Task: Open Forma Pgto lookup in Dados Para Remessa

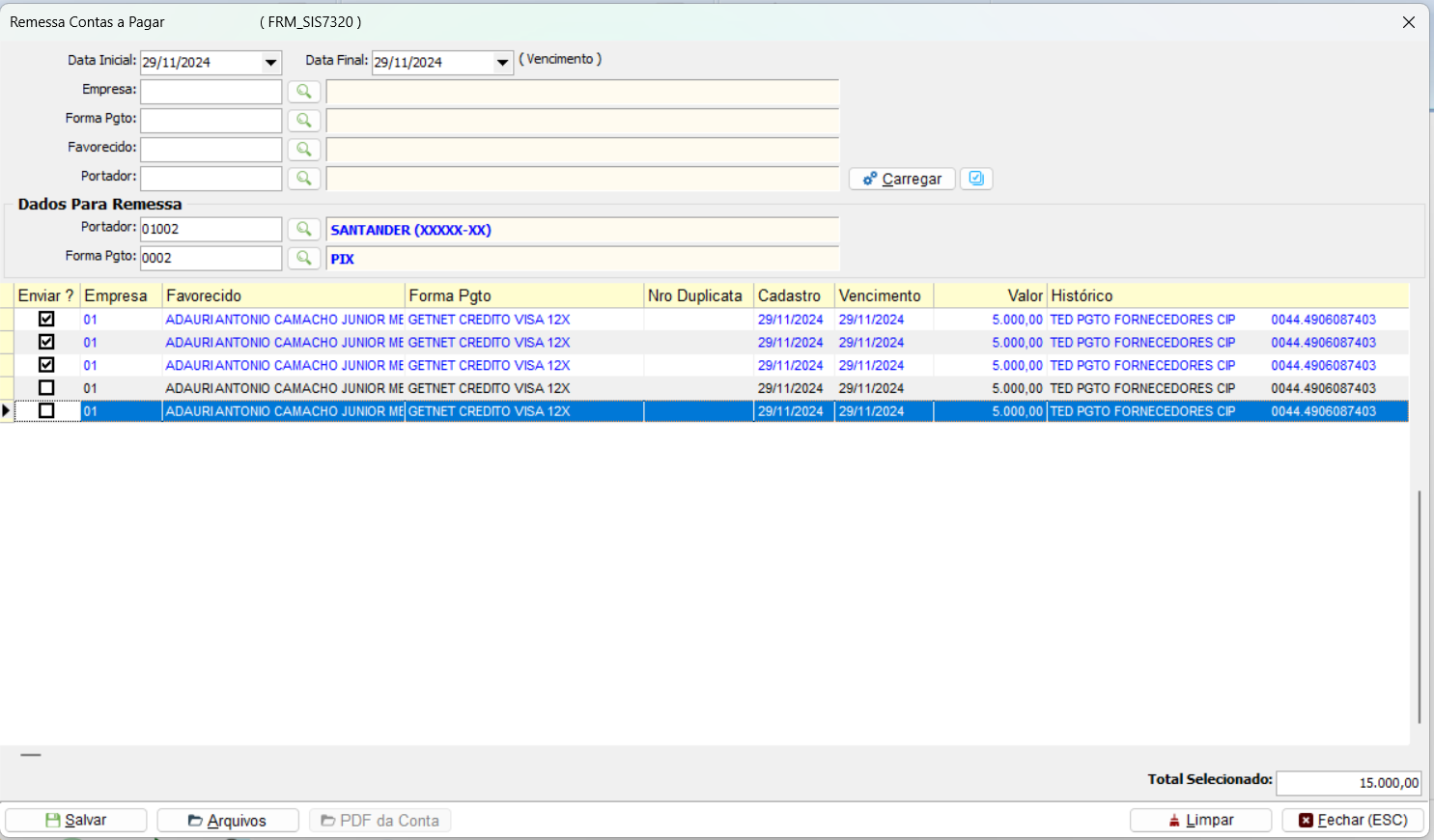Action: (303, 258)
